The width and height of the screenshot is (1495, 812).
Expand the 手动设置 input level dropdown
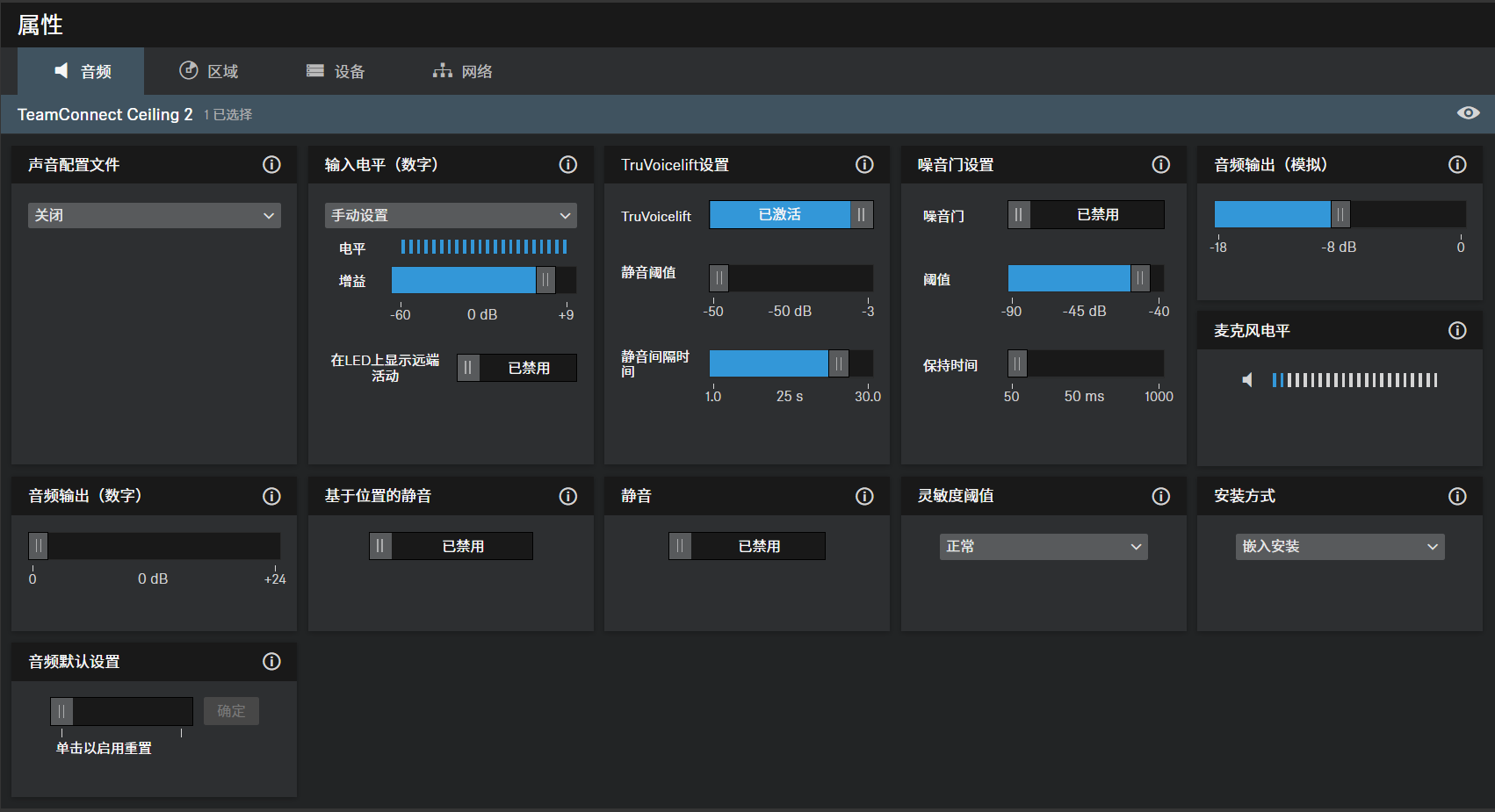(x=451, y=216)
